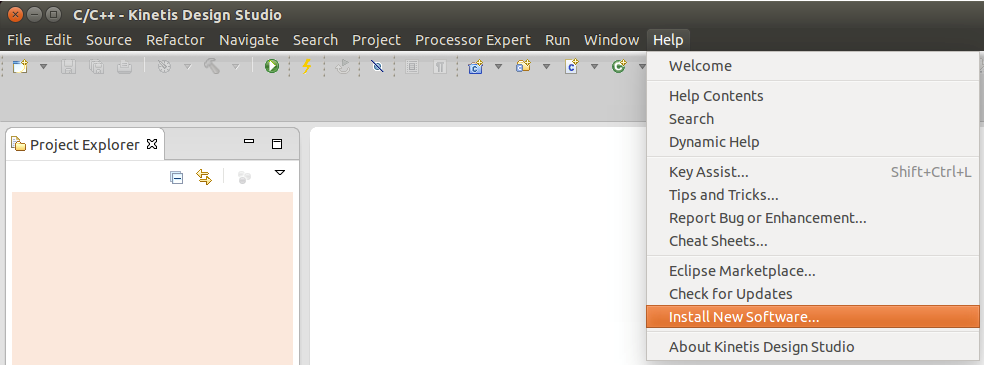Click the grayed-out skip step icon
Viewport: 984px width, 365px height.
click(x=342, y=66)
